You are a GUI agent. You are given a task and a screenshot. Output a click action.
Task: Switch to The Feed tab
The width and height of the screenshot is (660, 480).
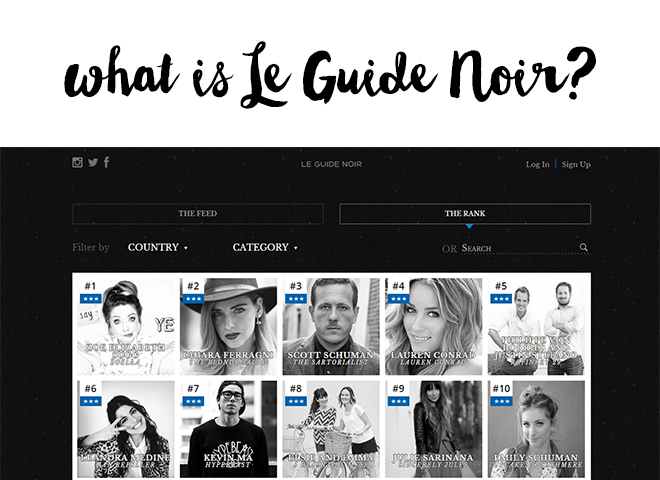[x=198, y=213]
